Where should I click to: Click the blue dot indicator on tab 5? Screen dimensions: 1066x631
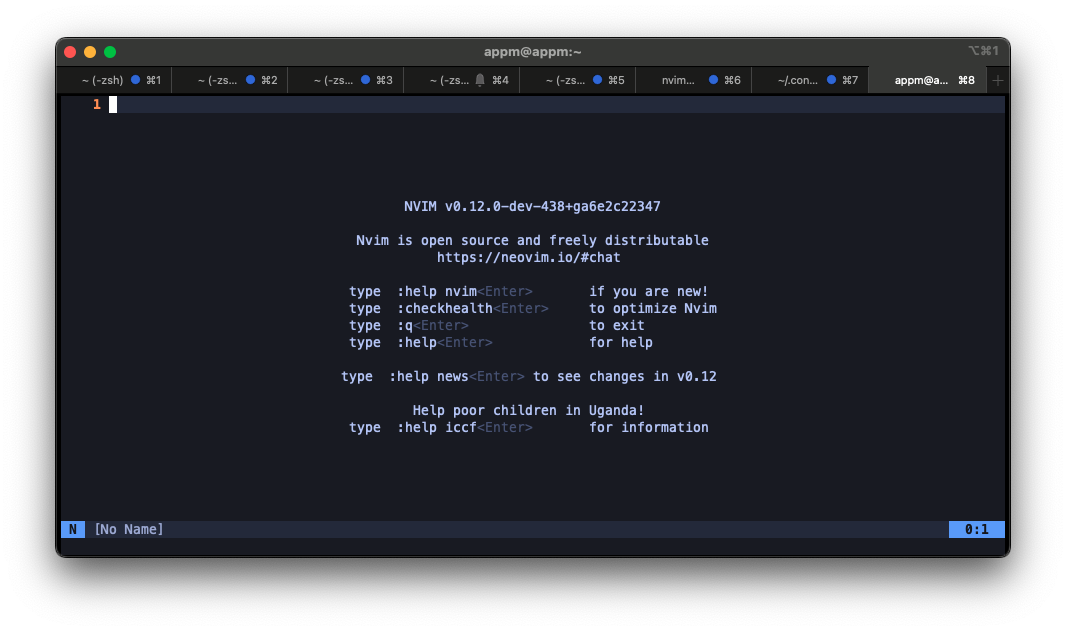click(597, 79)
